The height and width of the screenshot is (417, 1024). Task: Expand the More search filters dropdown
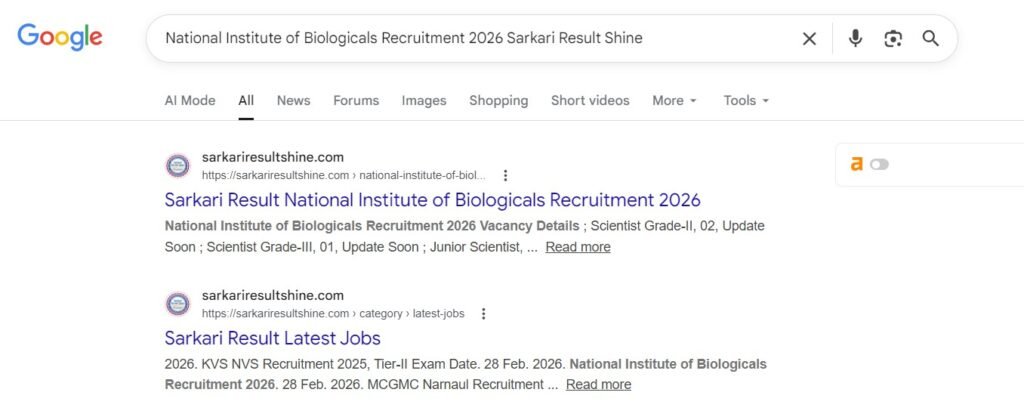(x=674, y=101)
